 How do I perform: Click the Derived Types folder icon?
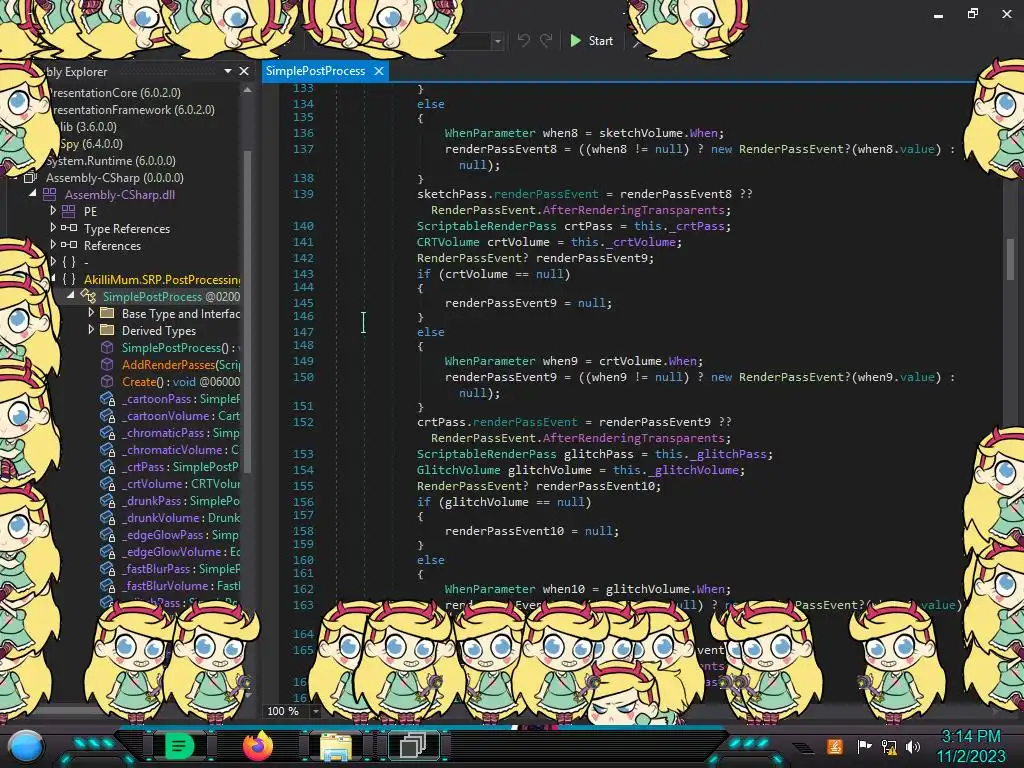pyautogui.click(x=107, y=330)
